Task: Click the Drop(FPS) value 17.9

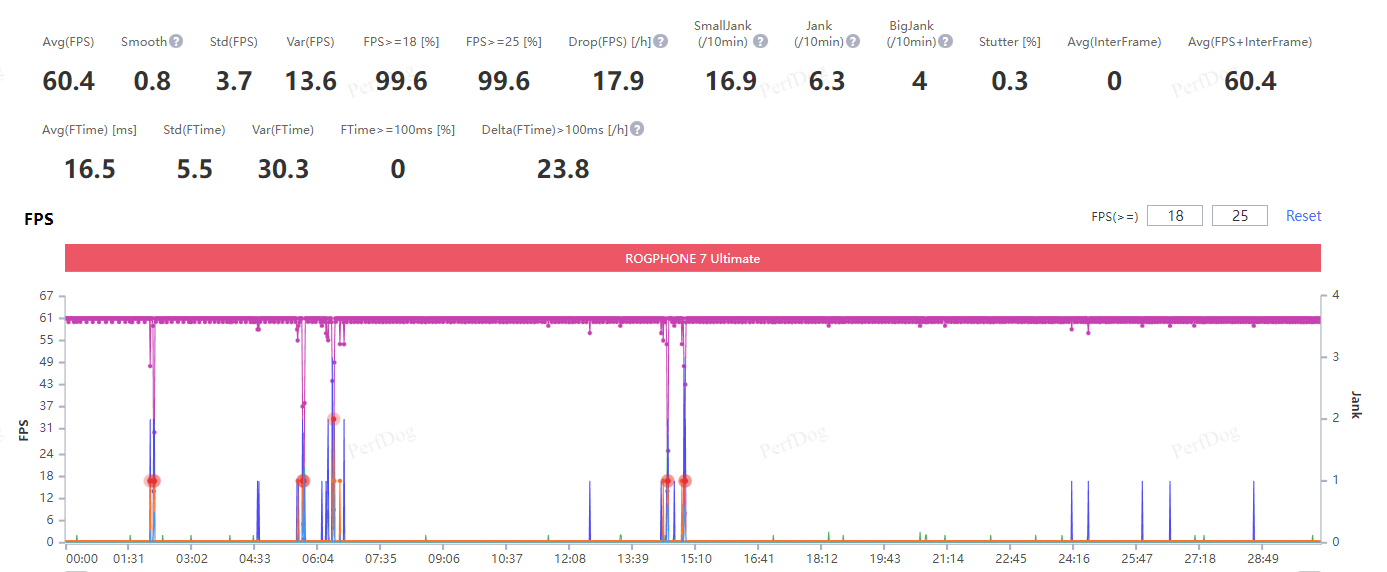Action: pyautogui.click(x=618, y=82)
